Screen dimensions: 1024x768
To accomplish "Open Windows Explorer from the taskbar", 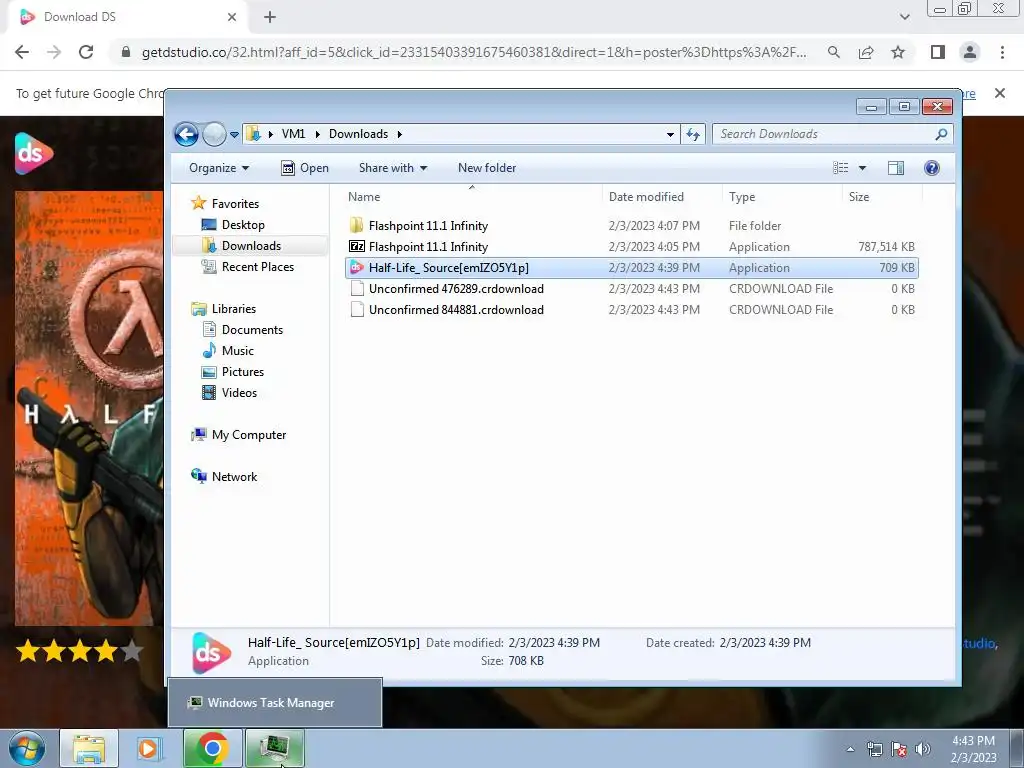I will pyautogui.click(x=89, y=748).
